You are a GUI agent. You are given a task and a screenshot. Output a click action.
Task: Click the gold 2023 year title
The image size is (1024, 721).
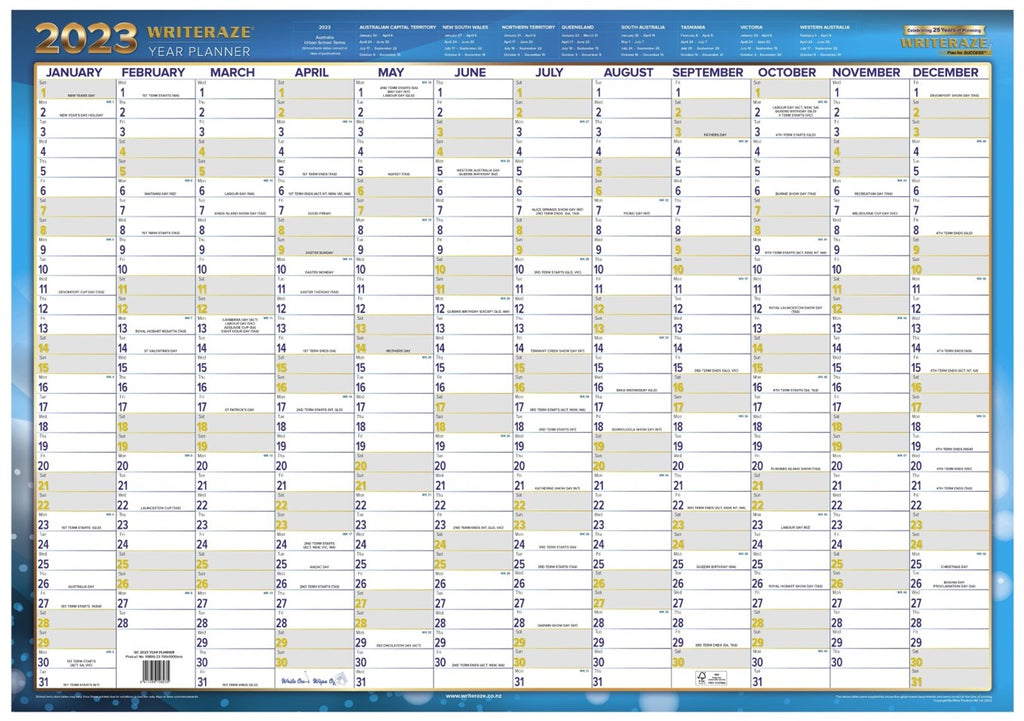[86, 39]
